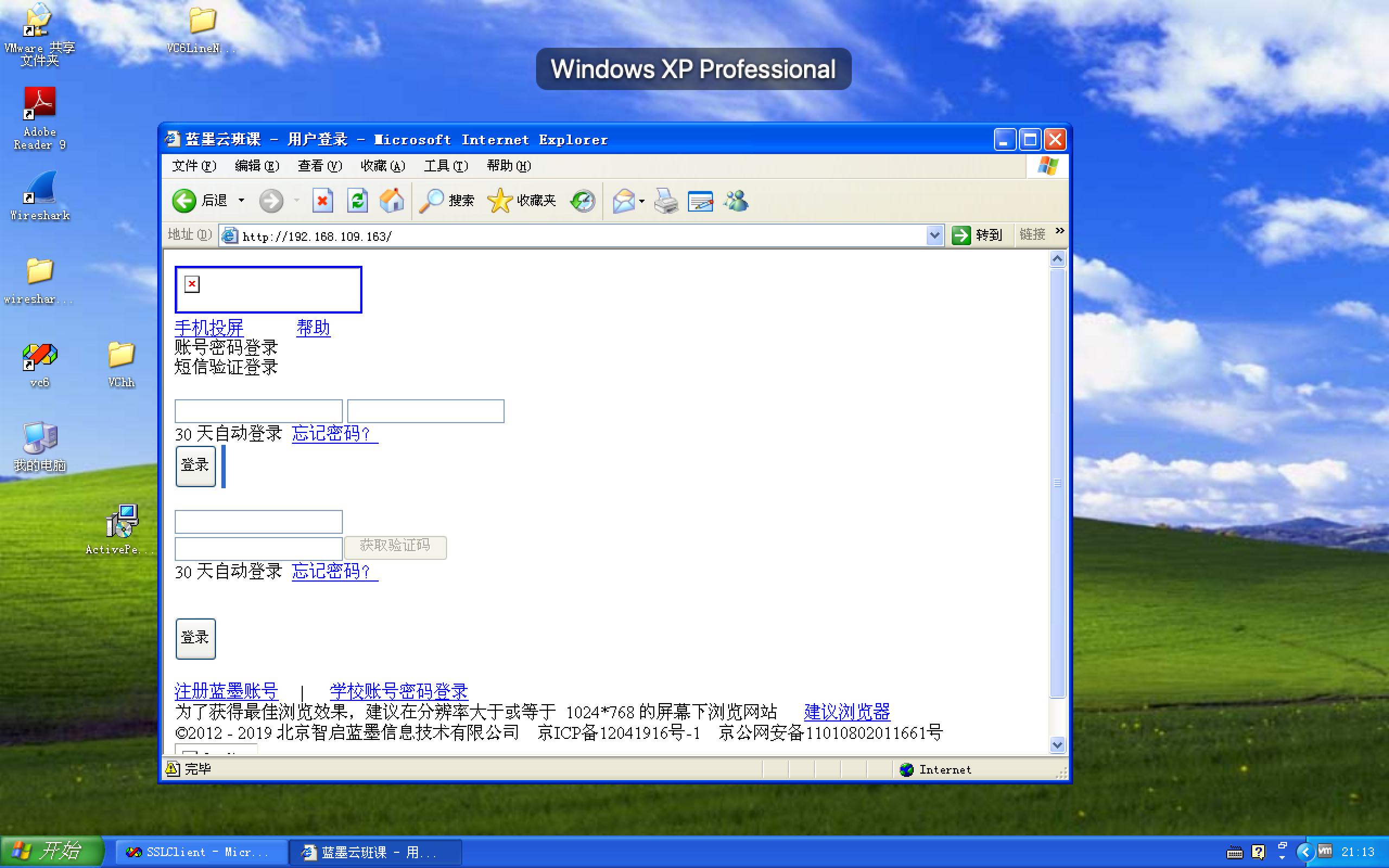Click the vm tray icon
This screenshot has width=1389, height=868.
(x=1325, y=851)
